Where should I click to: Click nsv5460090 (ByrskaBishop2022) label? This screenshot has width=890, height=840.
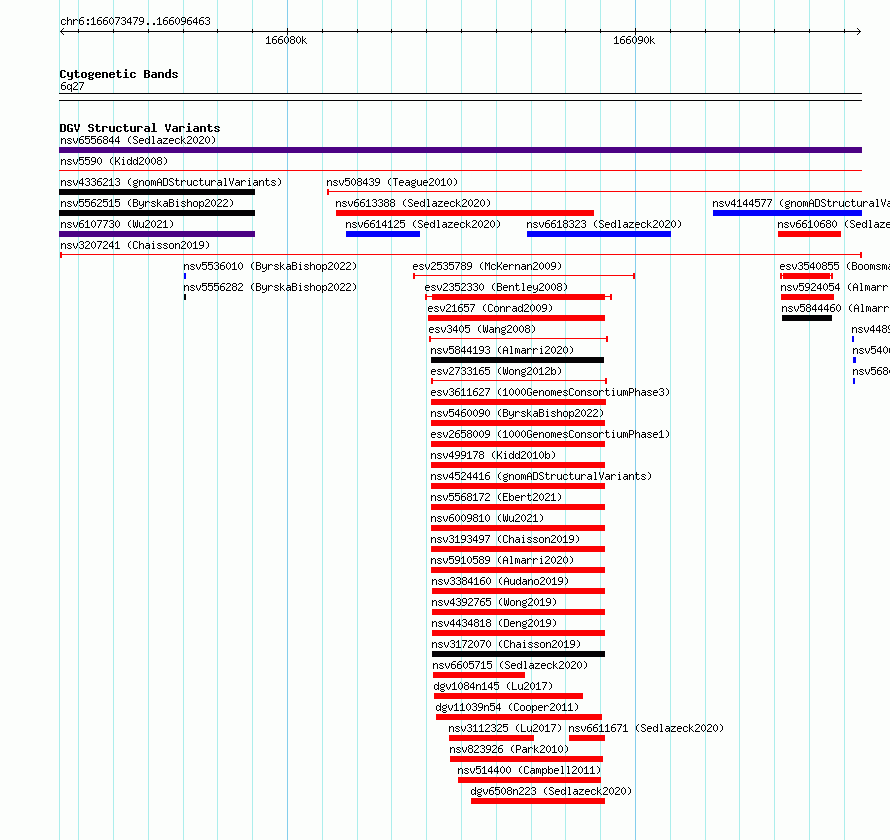517,413
